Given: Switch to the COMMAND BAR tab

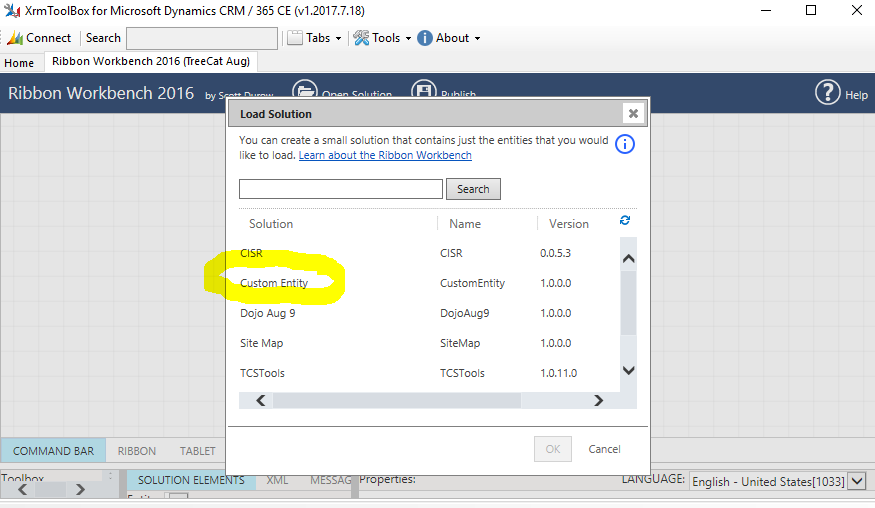Looking at the screenshot, I should [54, 451].
